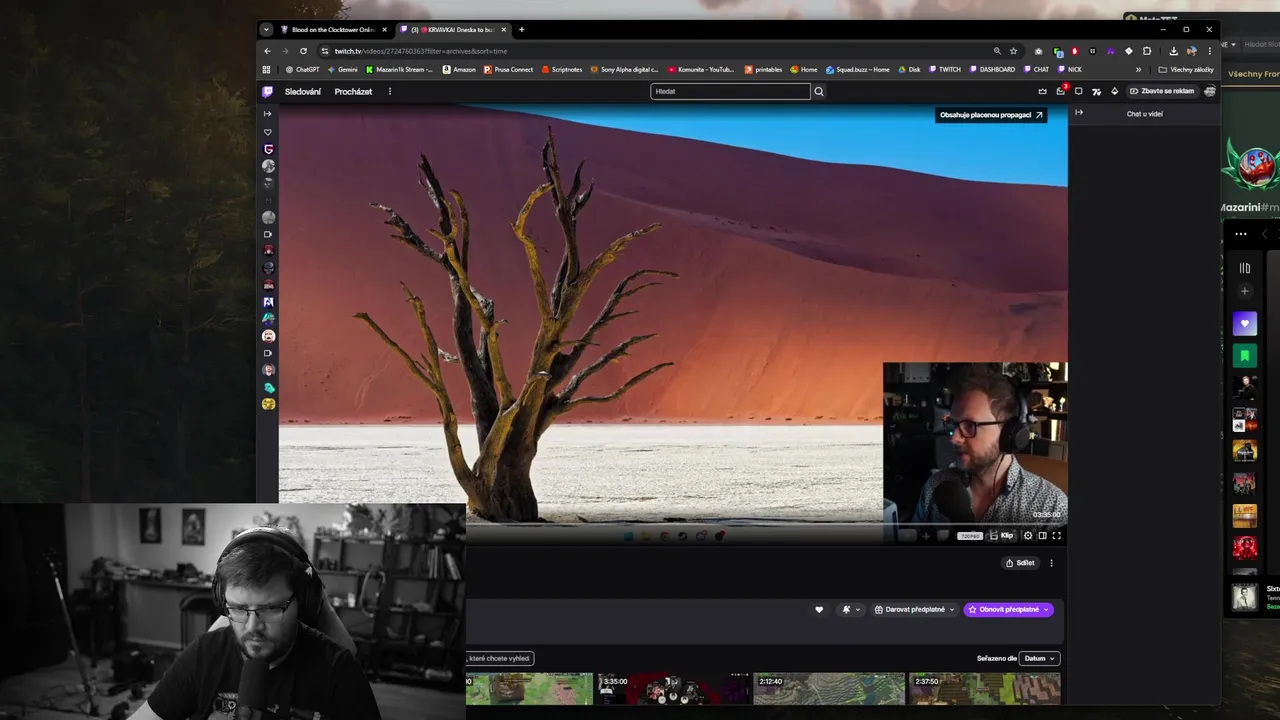Click the search magnifier button
Image resolution: width=1280 pixels, height=720 pixels.
(x=818, y=91)
